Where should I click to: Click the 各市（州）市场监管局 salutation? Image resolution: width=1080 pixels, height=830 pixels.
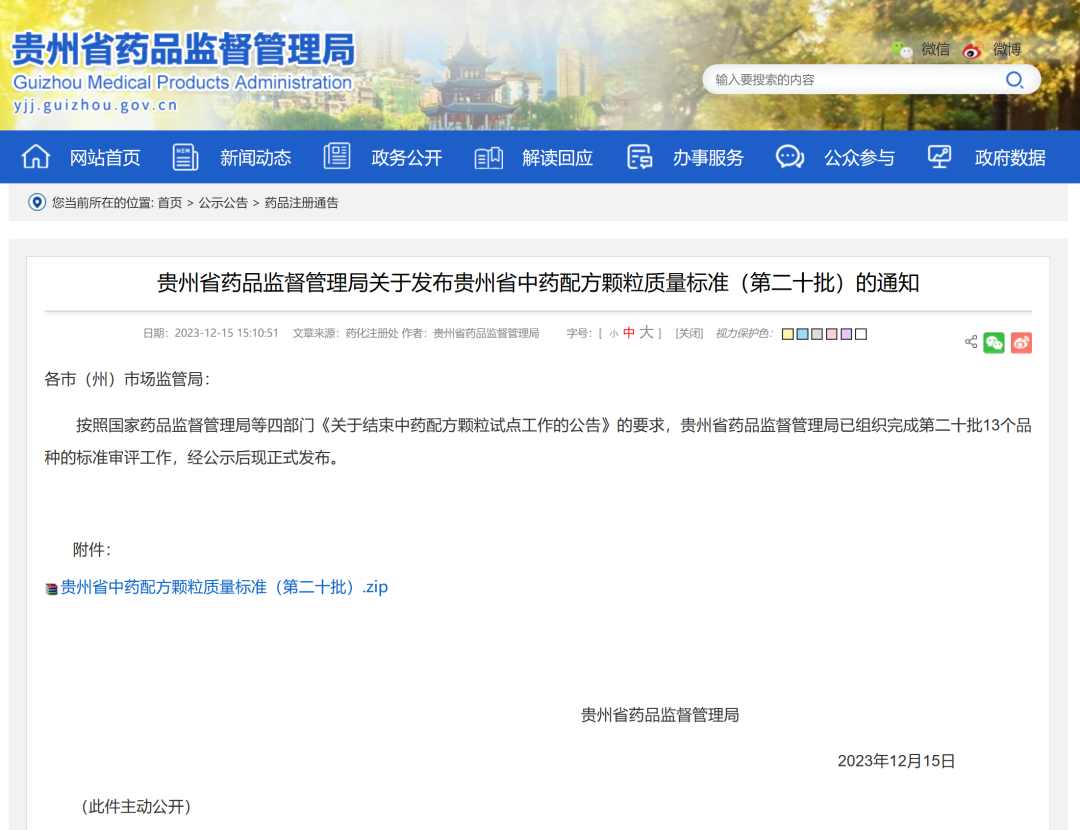(127, 380)
